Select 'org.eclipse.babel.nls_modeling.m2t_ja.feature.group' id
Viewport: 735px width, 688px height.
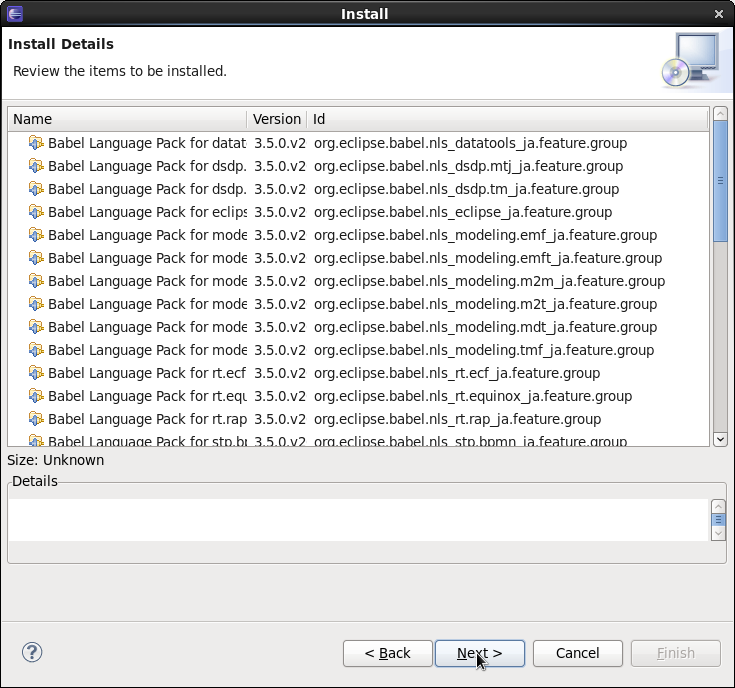(485, 304)
